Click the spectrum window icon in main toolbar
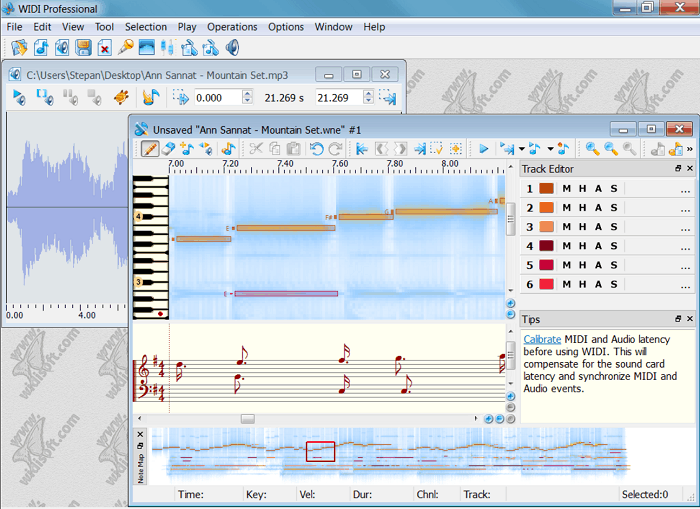 click(x=146, y=47)
